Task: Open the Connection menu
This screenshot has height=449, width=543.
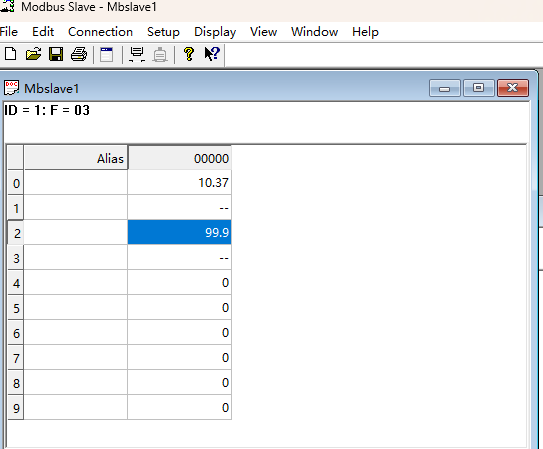Action: click(x=100, y=32)
